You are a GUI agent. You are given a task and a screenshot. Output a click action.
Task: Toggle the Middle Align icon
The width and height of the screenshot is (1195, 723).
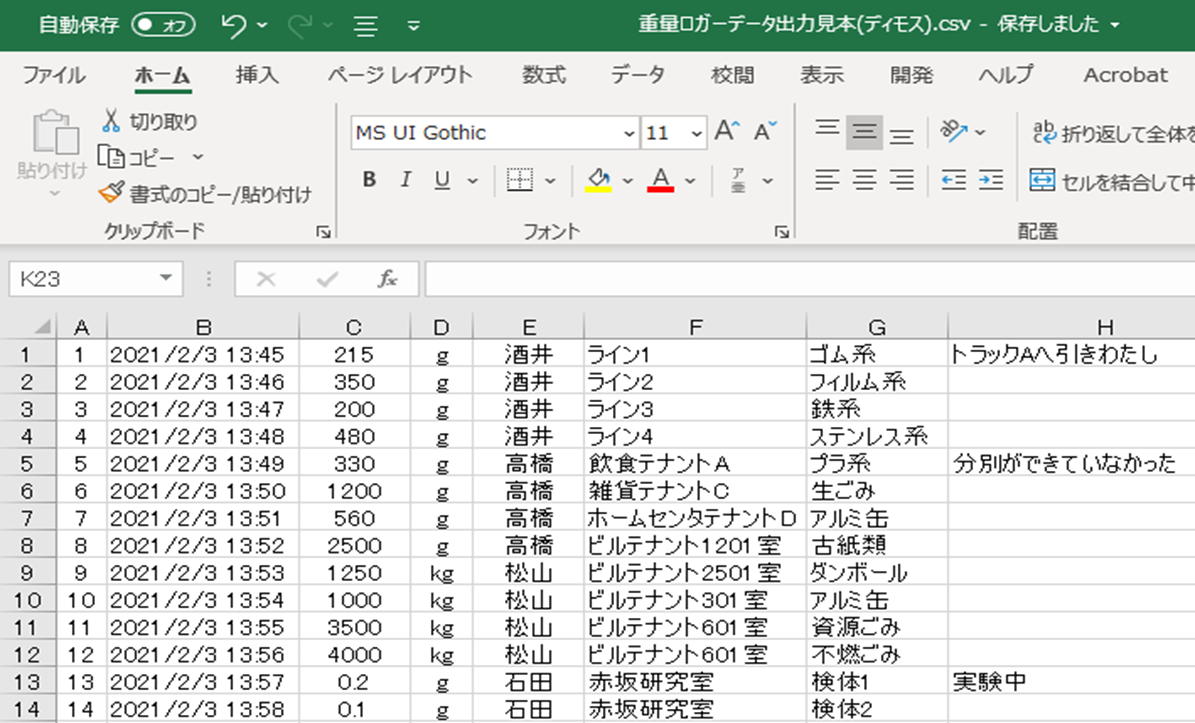[864, 132]
